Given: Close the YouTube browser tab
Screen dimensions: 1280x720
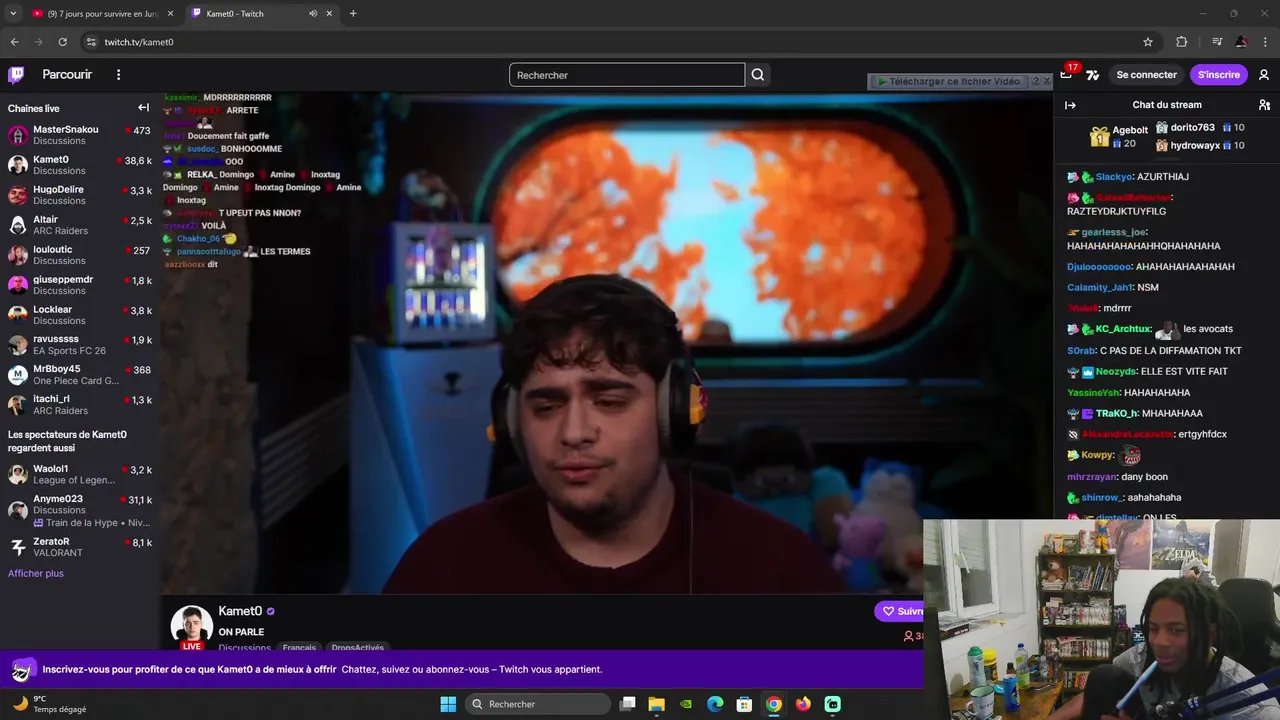Looking at the screenshot, I should point(170,14).
